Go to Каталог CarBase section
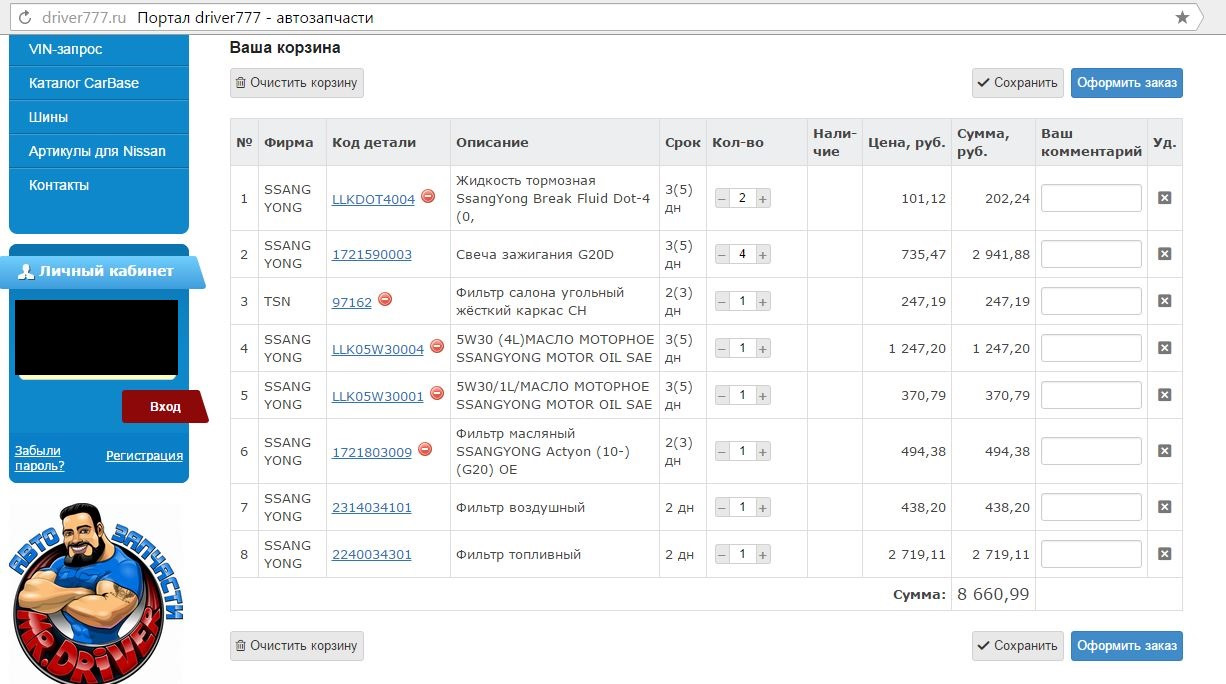 (84, 83)
